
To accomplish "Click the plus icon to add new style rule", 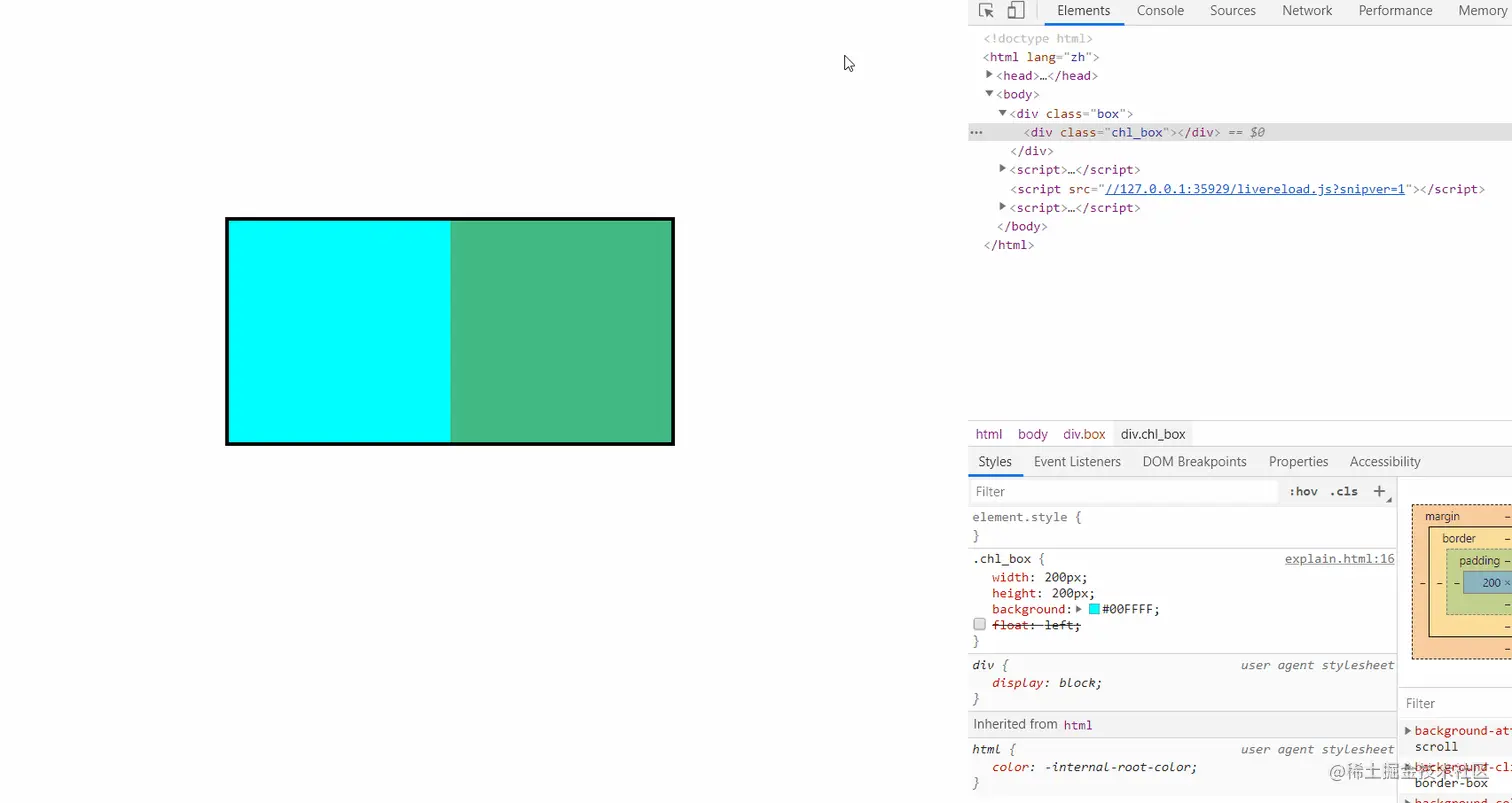I will click(1380, 491).
